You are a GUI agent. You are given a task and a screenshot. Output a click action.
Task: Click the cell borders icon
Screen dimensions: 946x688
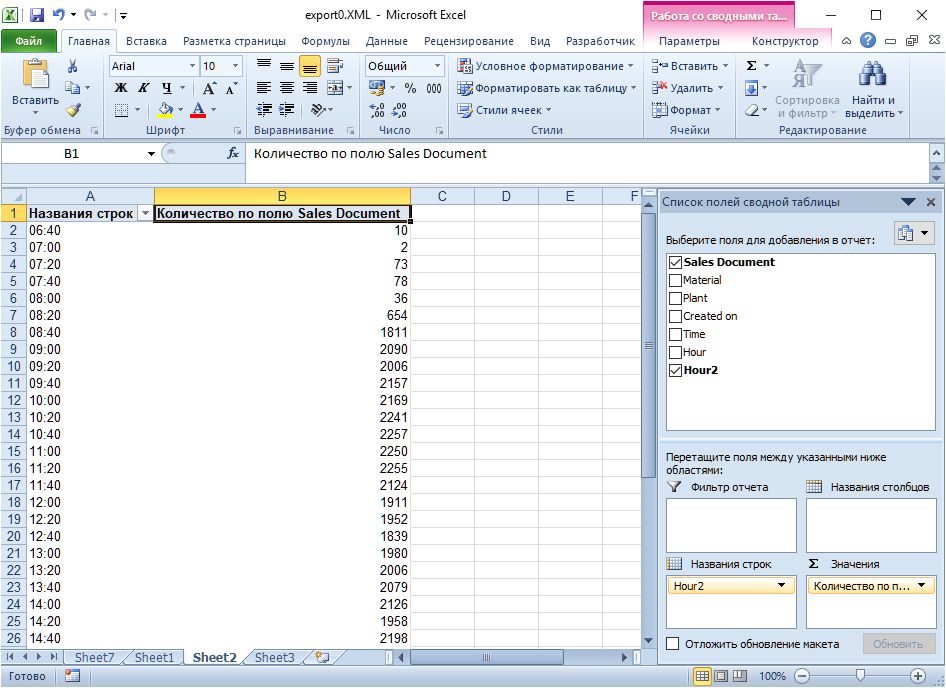(x=121, y=110)
